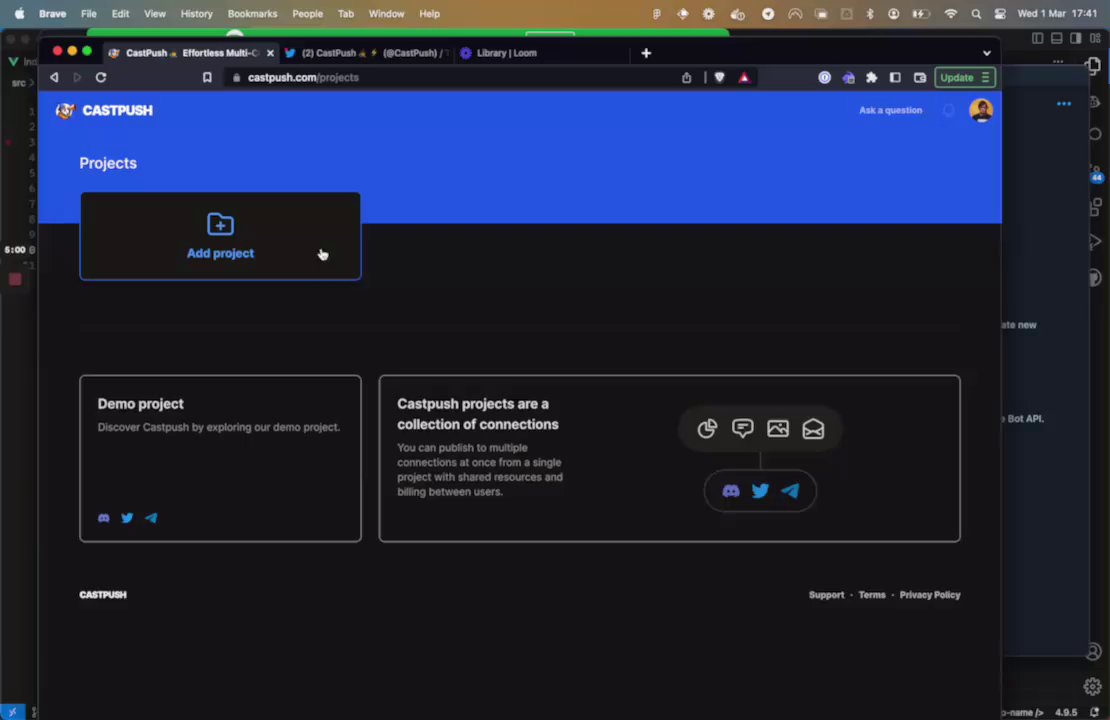Open the Add project card

[x=220, y=236]
